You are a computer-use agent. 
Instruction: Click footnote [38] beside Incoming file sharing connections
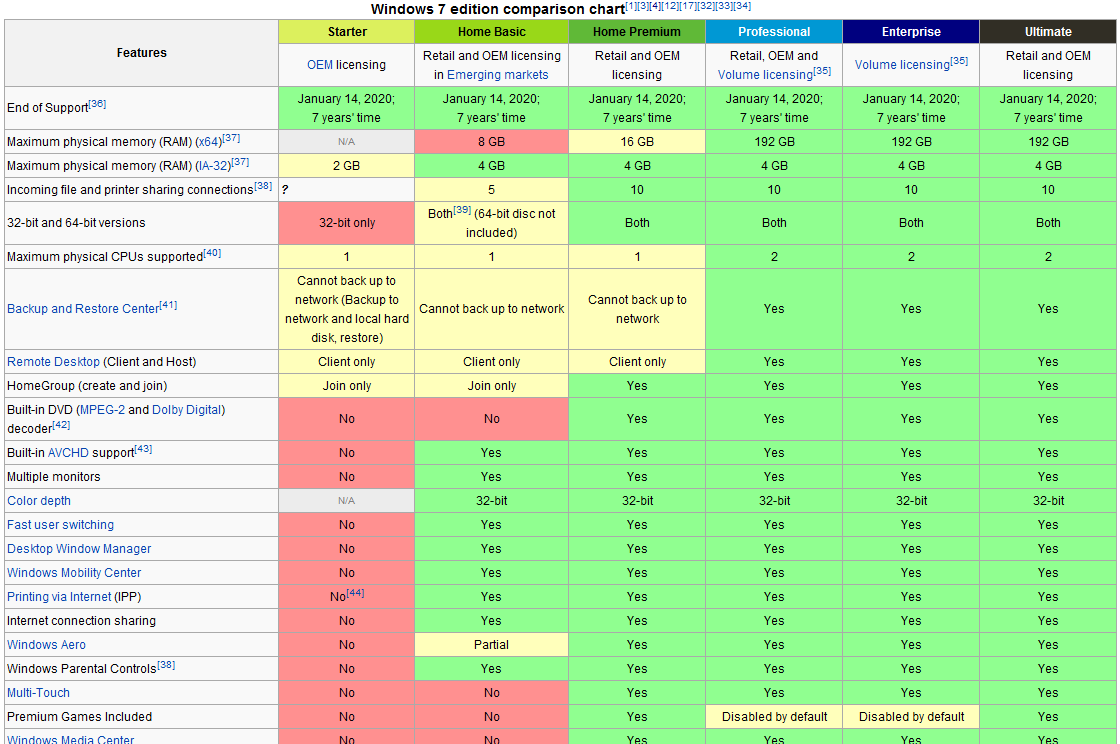(x=263, y=186)
